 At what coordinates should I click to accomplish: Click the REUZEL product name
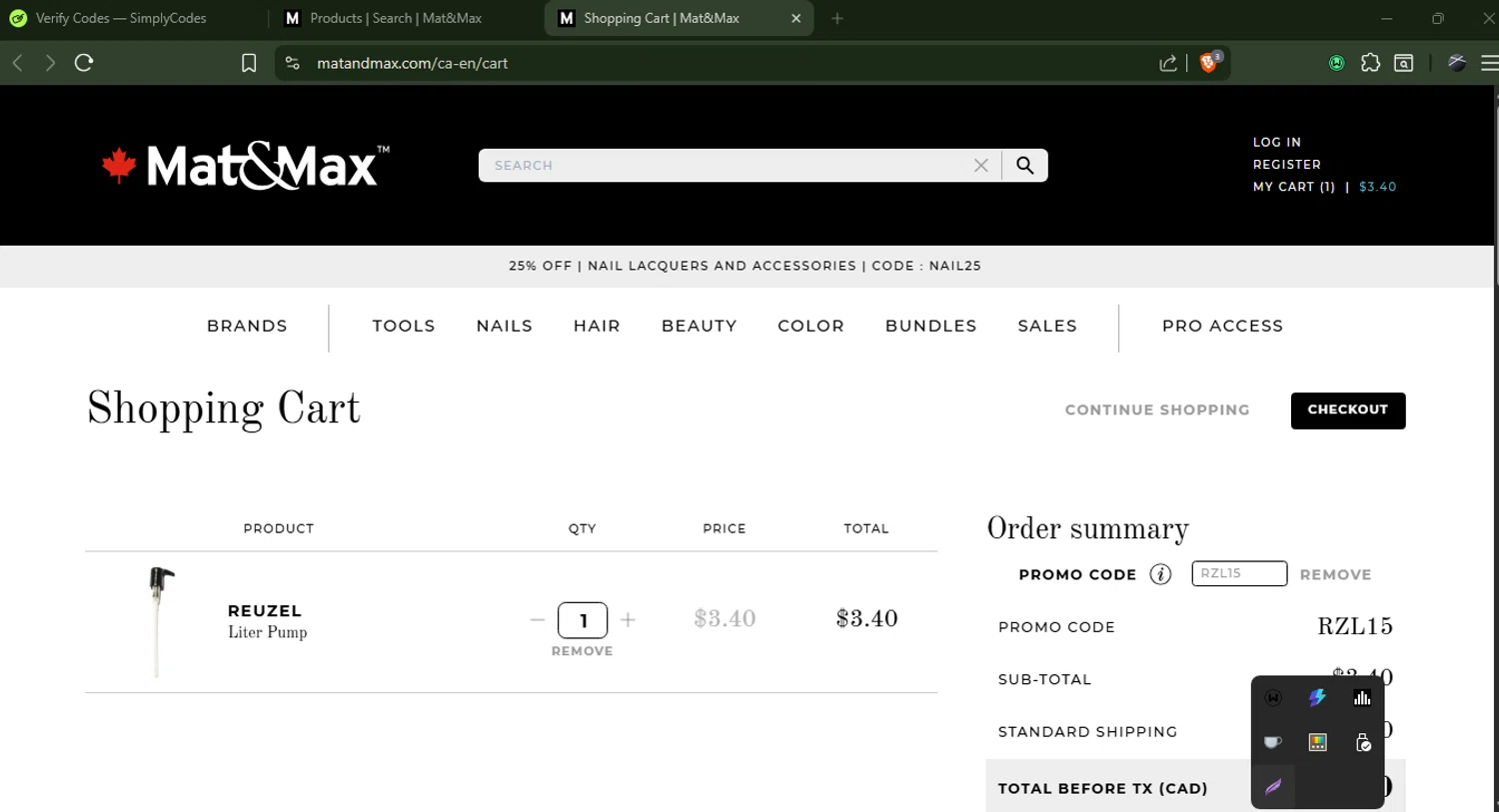(x=265, y=610)
